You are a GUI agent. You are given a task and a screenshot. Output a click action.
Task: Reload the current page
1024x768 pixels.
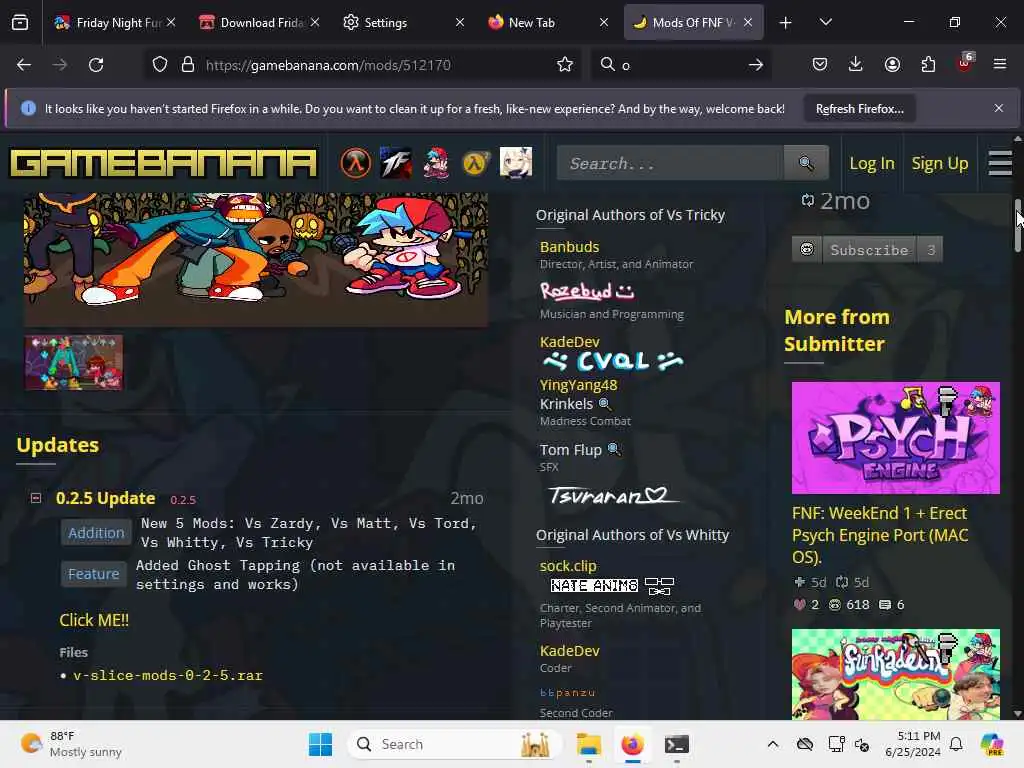pyautogui.click(x=96, y=65)
